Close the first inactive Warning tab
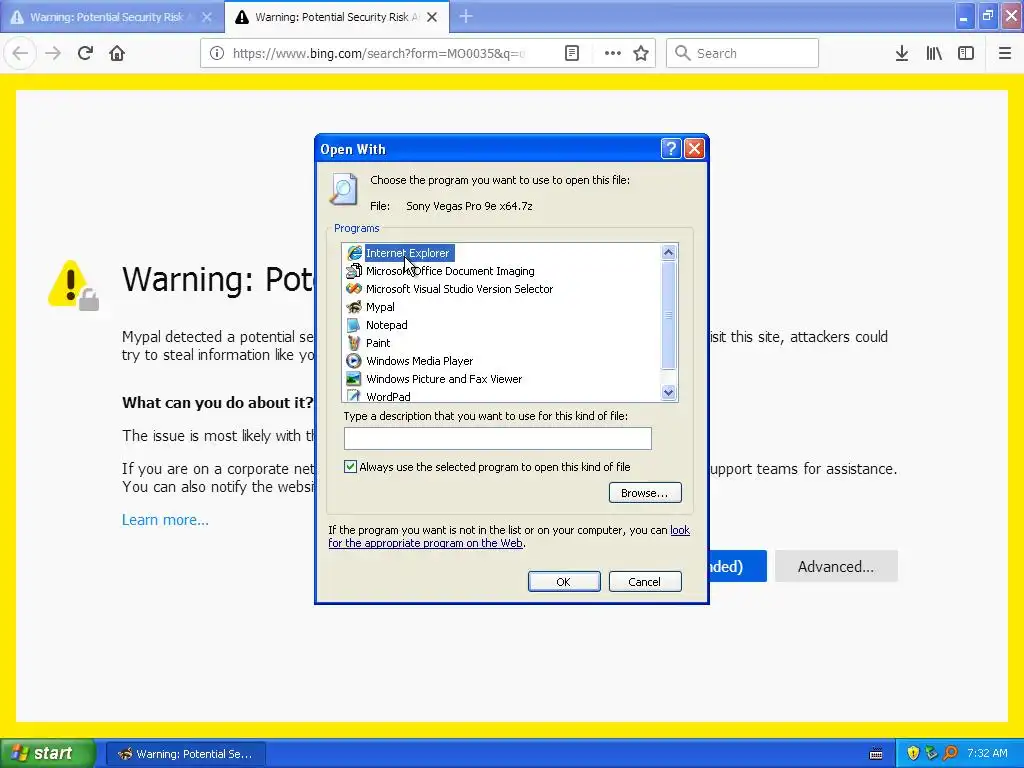 (206, 17)
